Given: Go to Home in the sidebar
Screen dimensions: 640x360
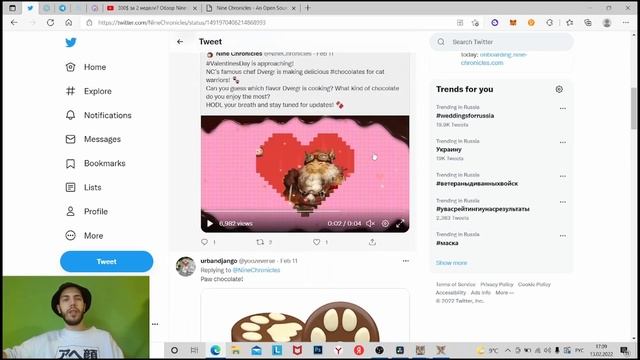Looking at the screenshot, I should [x=86, y=67].
